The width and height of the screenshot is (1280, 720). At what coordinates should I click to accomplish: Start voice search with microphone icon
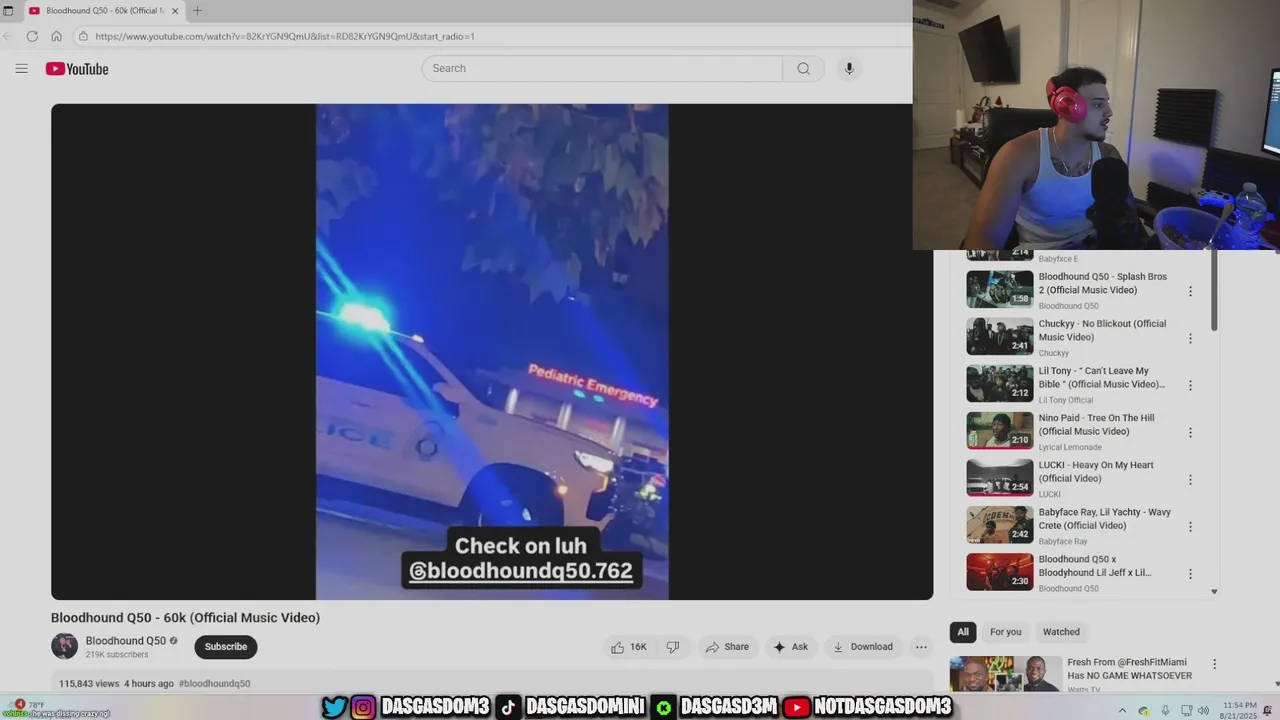(849, 68)
